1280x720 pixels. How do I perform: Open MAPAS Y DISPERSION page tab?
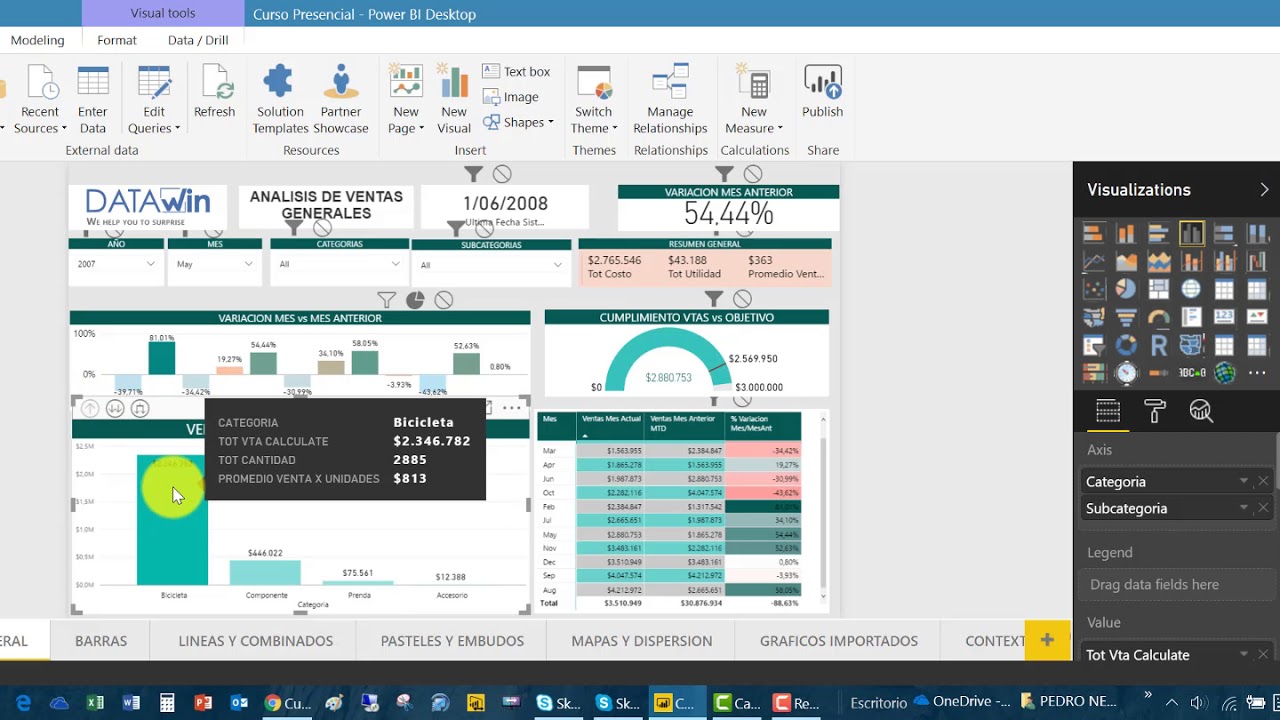642,641
